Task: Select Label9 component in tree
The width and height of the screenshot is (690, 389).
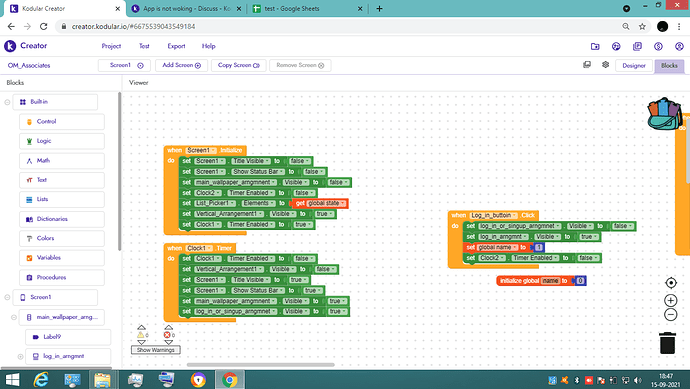Action: pos(68,337)
